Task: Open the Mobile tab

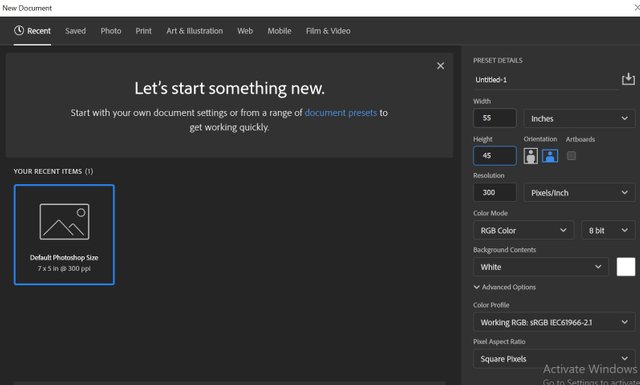Action: (x=280, y=31)
